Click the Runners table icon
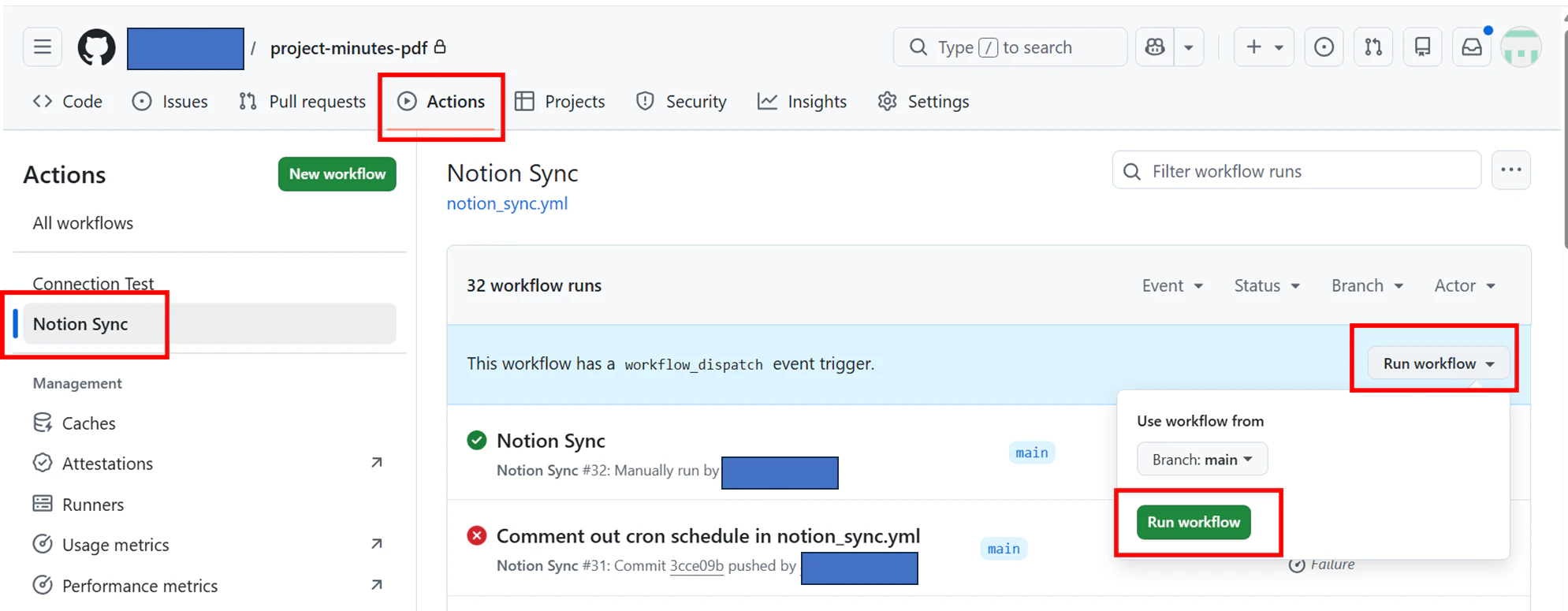This screenshot has width=1568, height=611. (43, 504)
